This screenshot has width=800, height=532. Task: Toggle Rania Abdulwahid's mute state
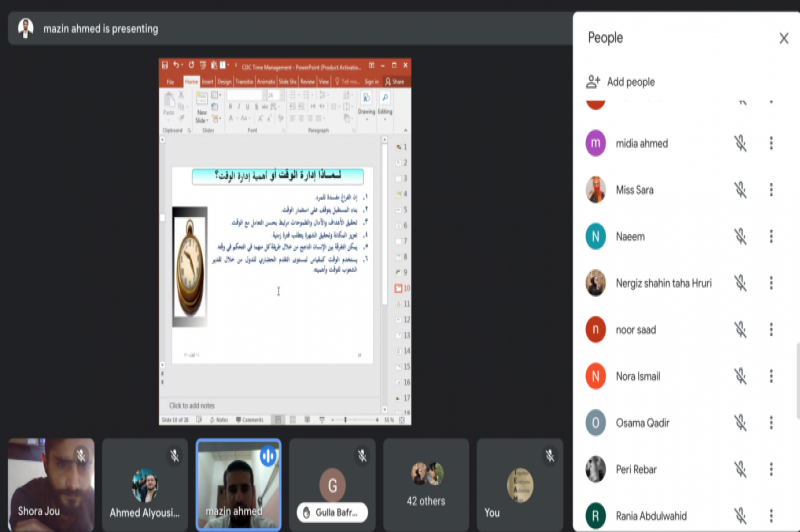tap(740, 516)
